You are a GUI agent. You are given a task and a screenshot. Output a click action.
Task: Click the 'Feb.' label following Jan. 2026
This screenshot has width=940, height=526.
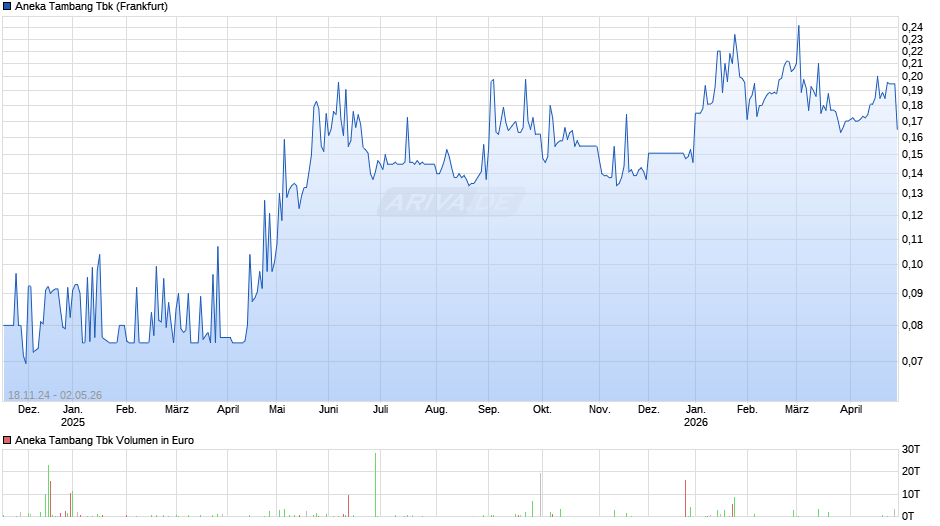coord(747,410)
